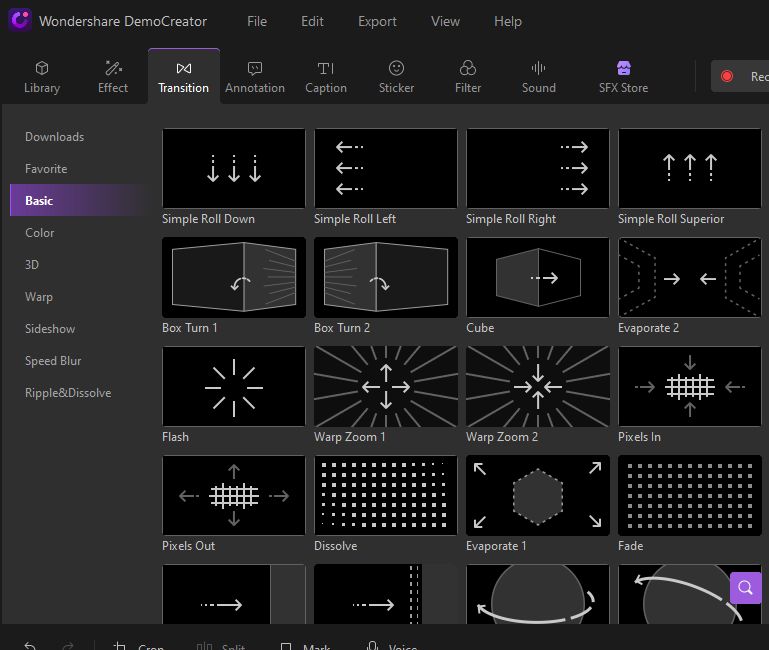Screen dimensions: 769x650
Task: Choose the Dissolve transition thumbnail
Action: pos(386,496)
